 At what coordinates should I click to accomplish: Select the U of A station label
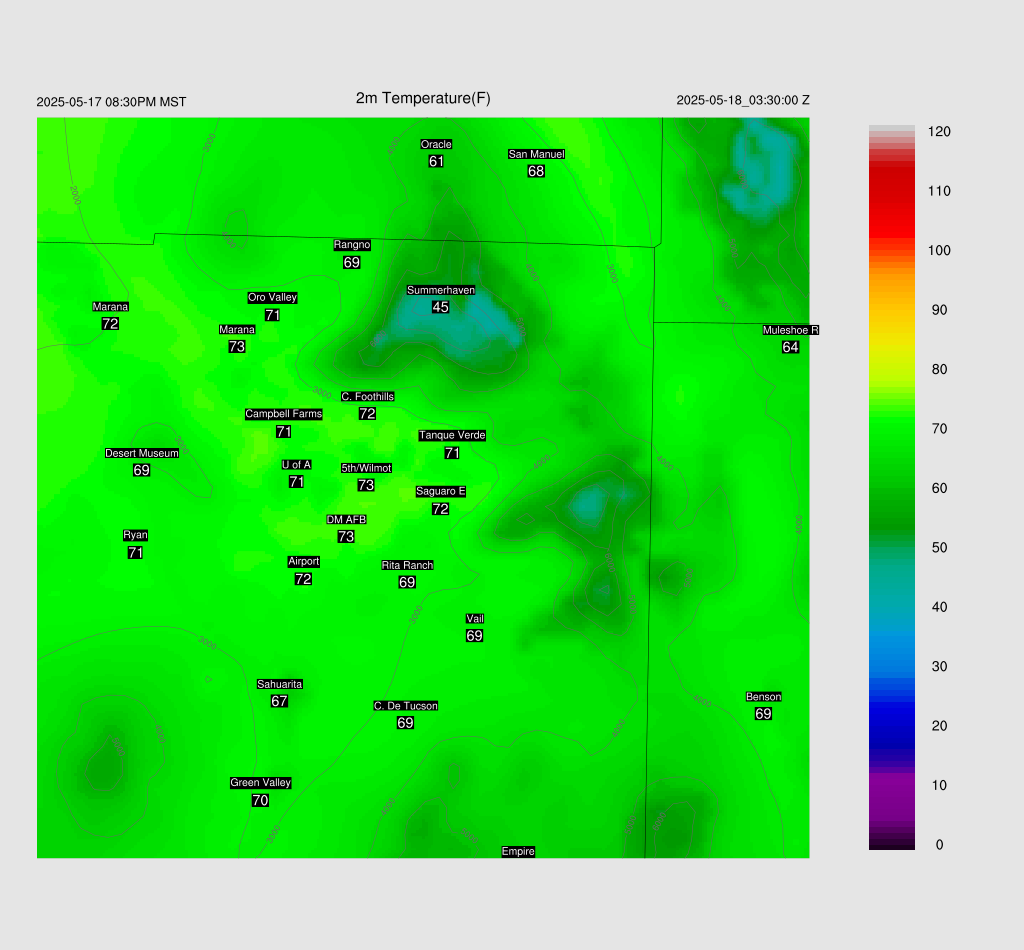coord(296,465)
